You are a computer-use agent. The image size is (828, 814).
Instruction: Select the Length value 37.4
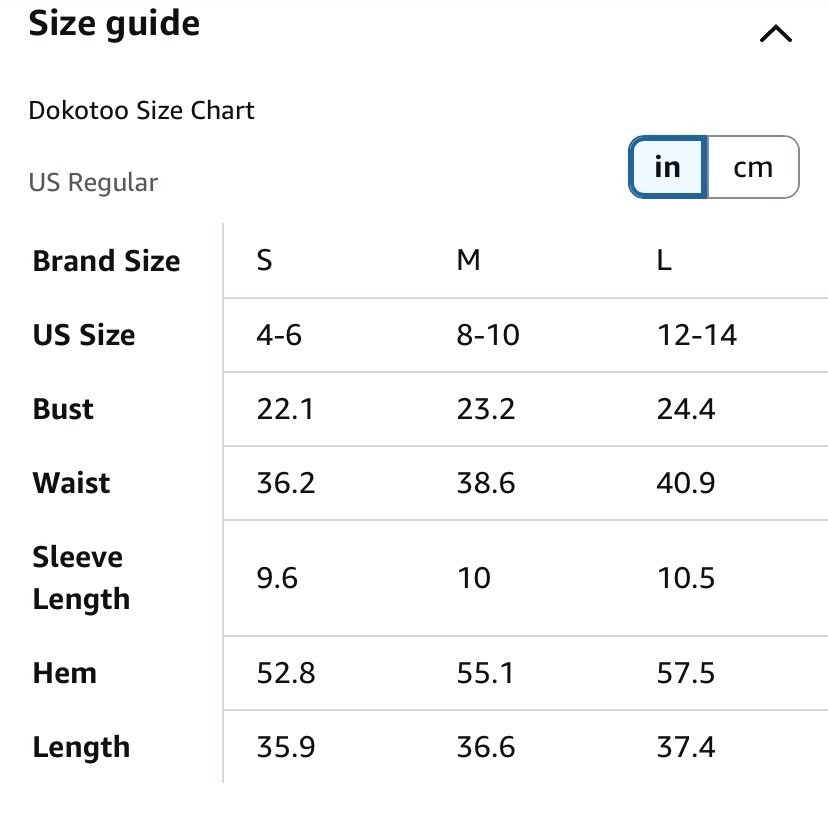click(x=686, y=747)
